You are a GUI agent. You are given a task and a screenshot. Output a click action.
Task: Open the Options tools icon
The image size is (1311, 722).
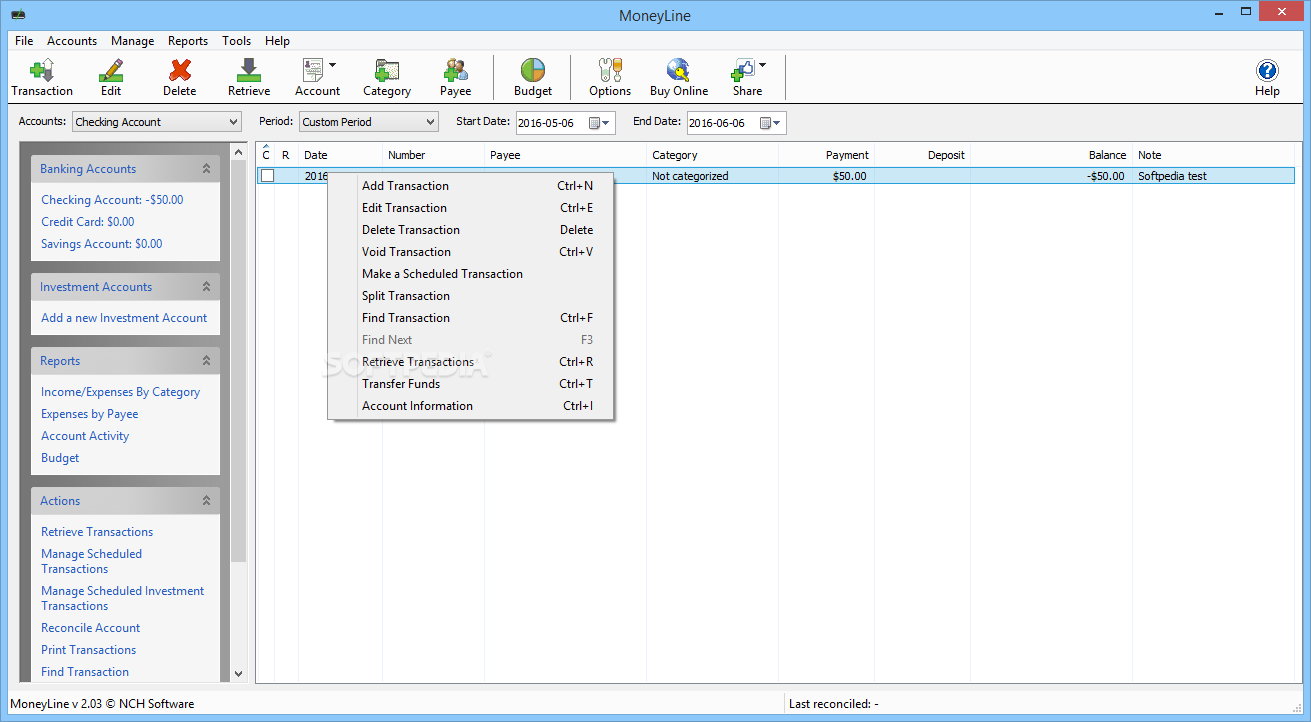(610, 70)
